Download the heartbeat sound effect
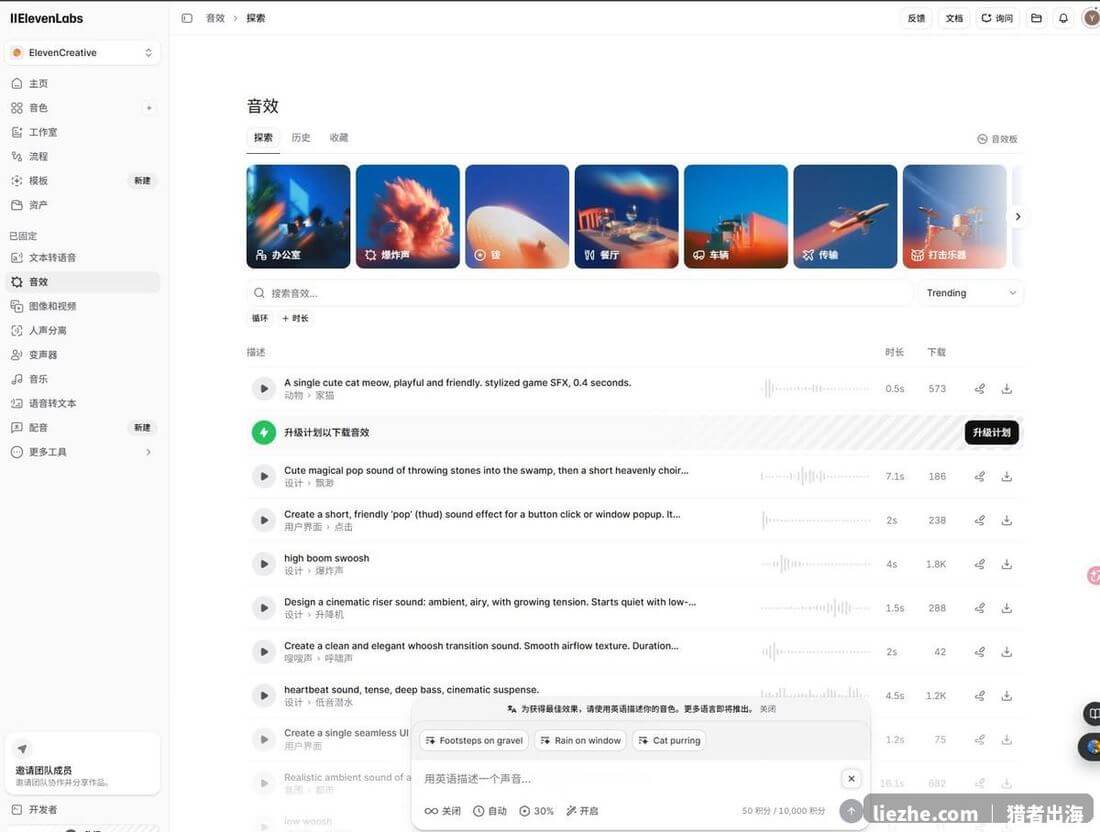 [x=1007, y=695]
